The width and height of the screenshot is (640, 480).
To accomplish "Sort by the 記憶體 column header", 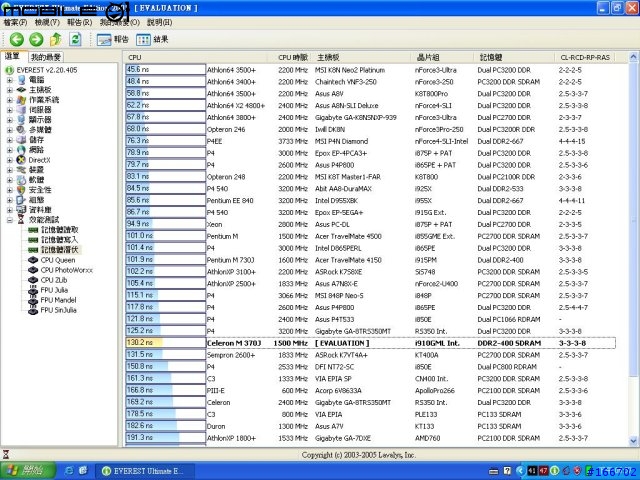I will coord(514,58).
